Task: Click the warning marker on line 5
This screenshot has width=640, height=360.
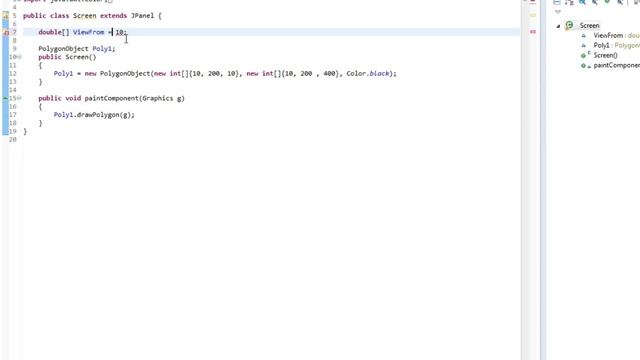Action: tap(6, 16)
